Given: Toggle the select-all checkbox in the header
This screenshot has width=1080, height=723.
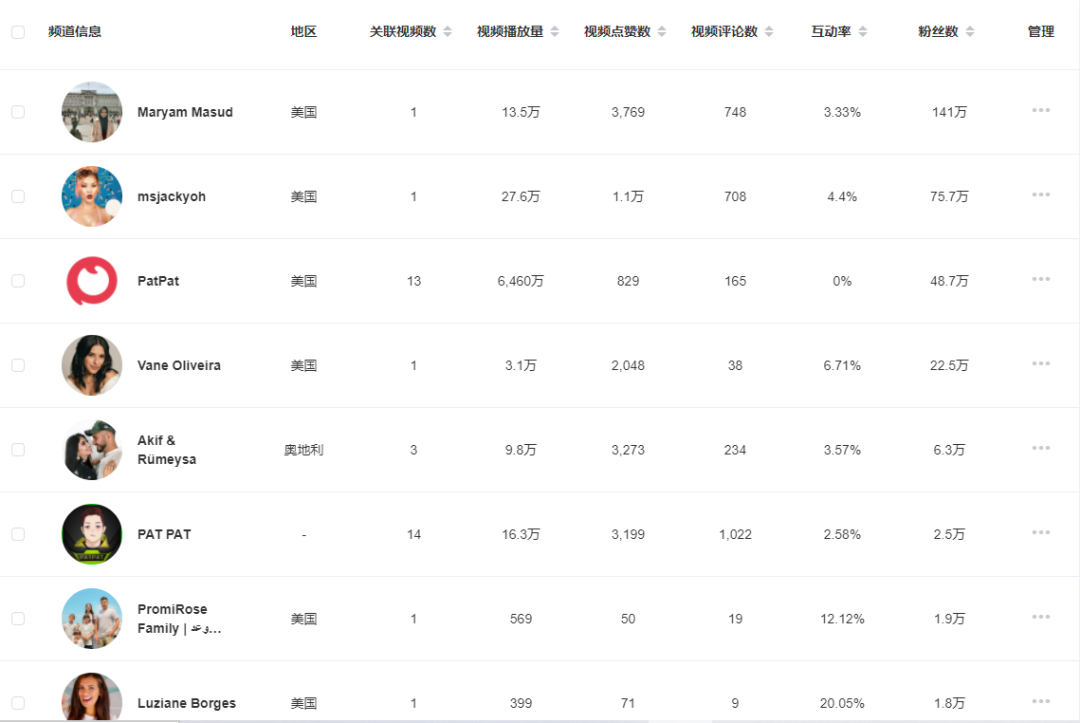Looking at the screenshot, I should coord(18,32).
